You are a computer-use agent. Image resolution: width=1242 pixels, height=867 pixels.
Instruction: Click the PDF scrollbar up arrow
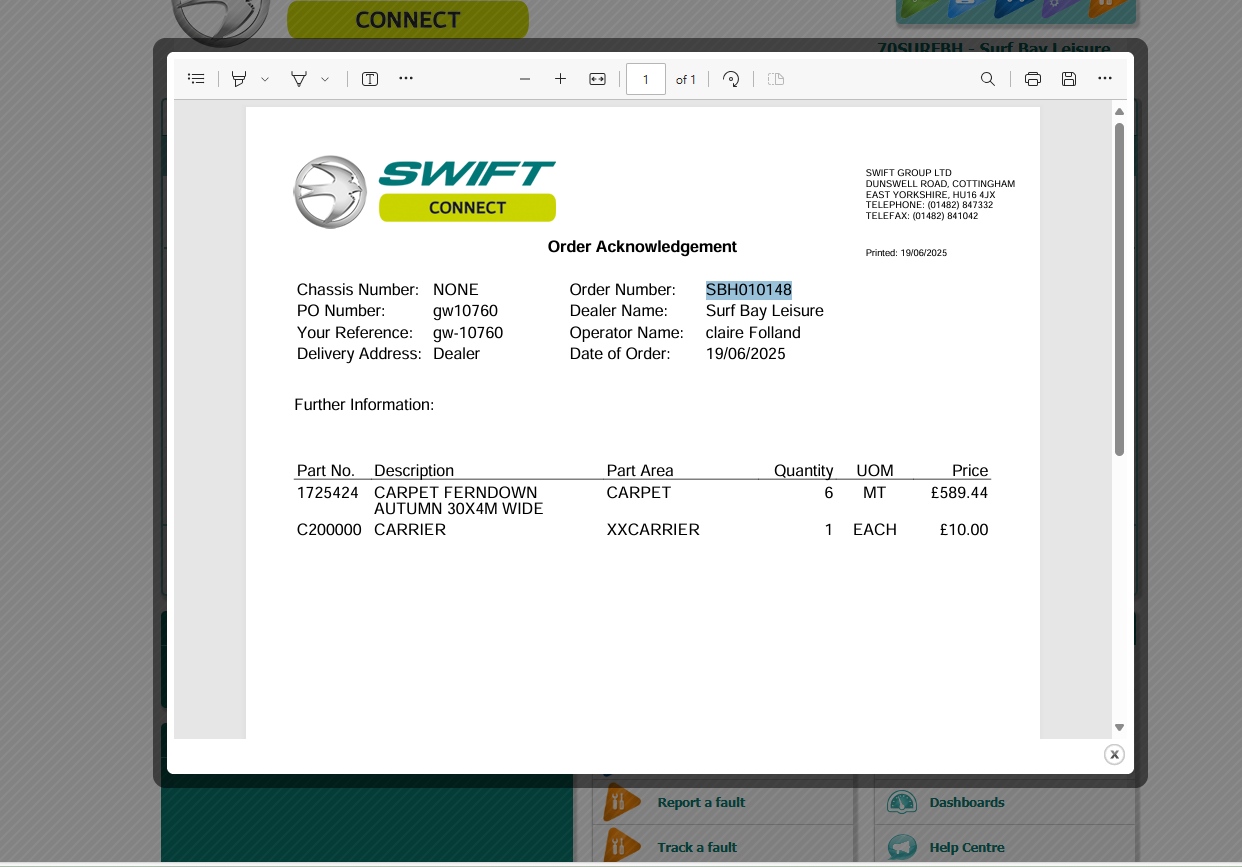tap(1120, 111)
